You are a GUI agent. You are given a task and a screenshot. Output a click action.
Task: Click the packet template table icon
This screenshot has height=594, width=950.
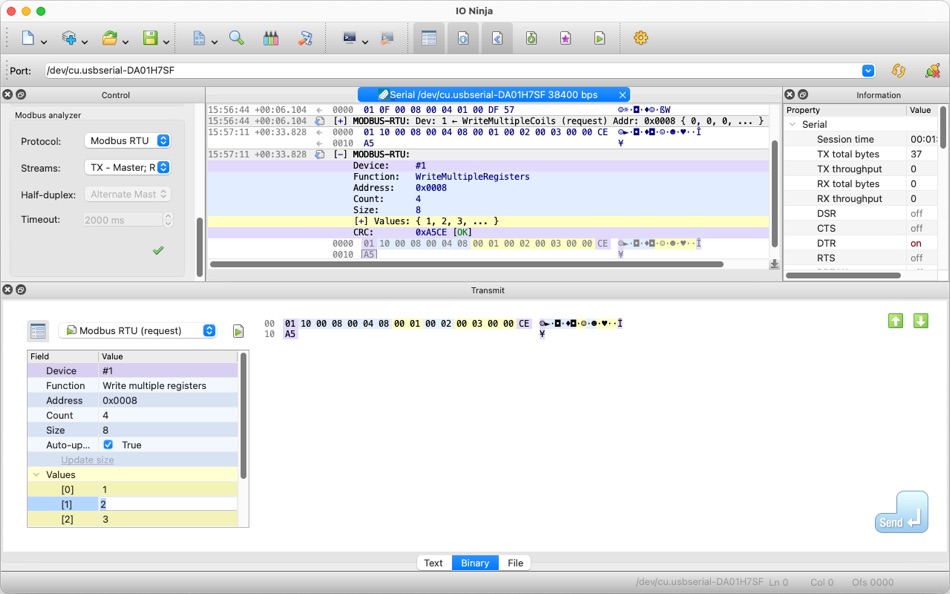pos(38,331)
